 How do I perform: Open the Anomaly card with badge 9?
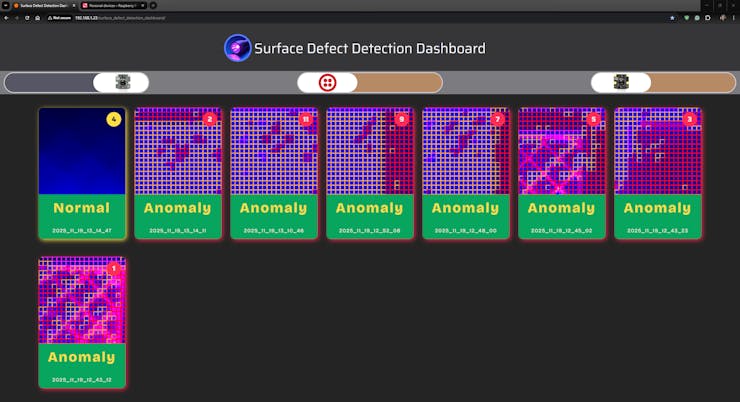point(370,173)
